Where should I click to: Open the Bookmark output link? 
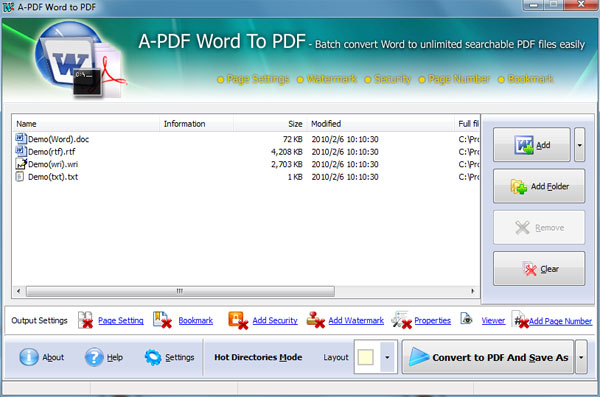[x=196, y=320]
